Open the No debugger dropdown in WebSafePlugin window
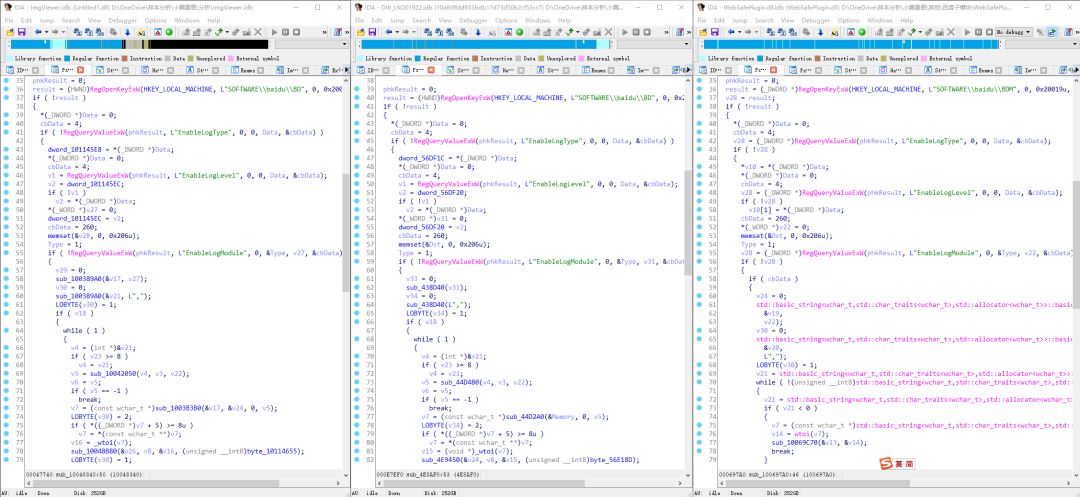Image resolution: width=1080 pixels, height=497 pixels. [x=1014, y=32]
